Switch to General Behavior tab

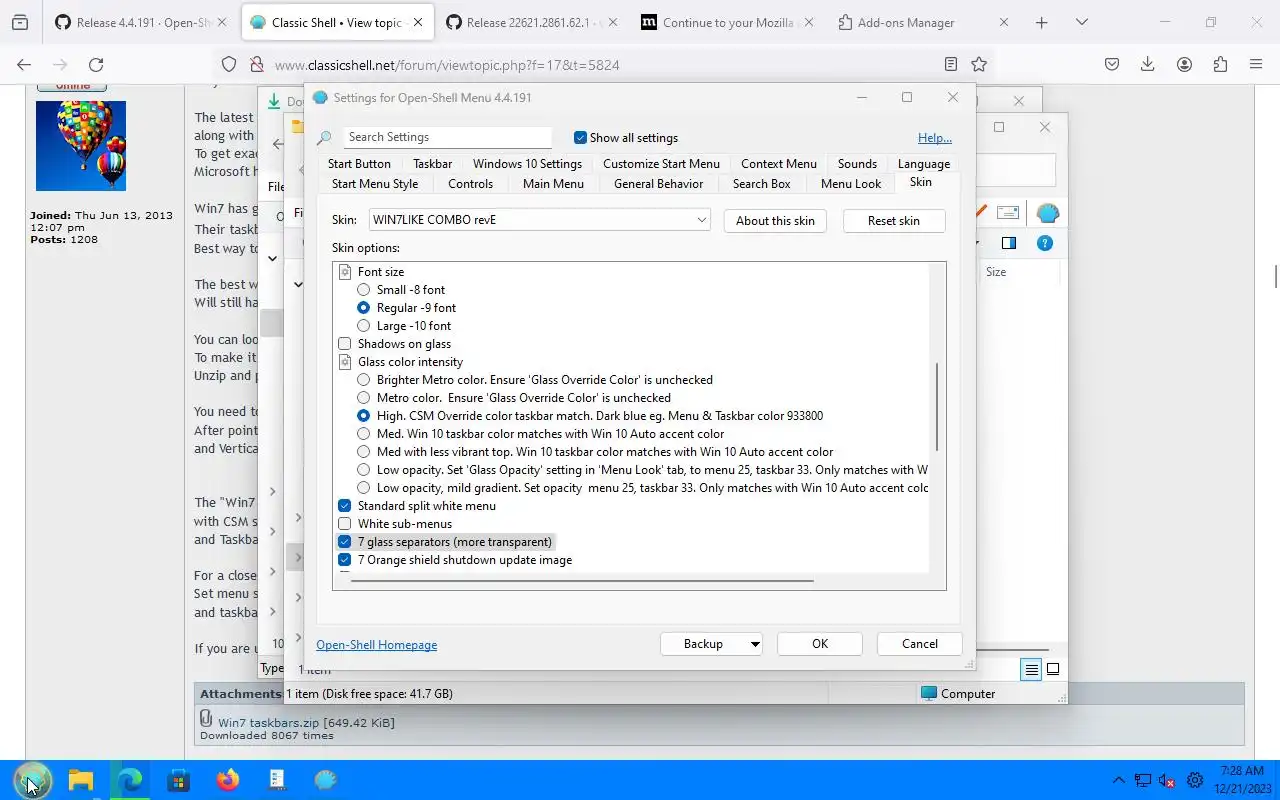pos(658,184)
